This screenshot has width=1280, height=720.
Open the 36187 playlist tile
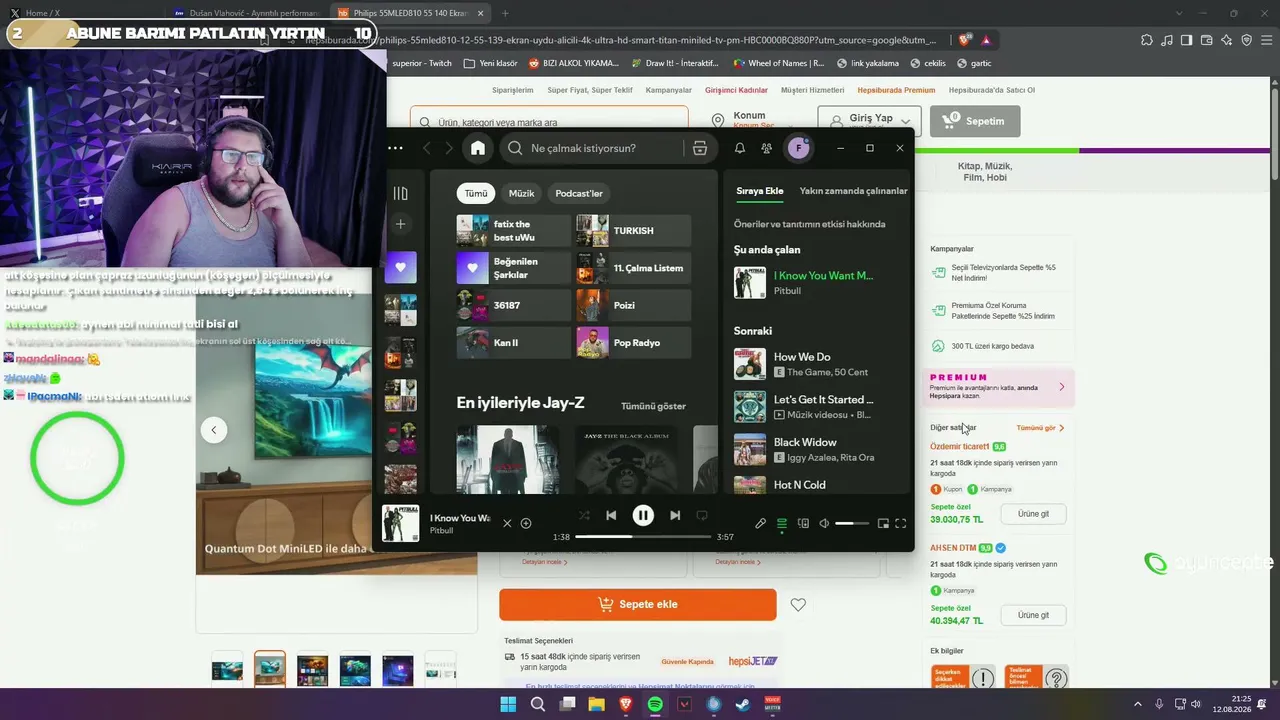click(513, 305)
